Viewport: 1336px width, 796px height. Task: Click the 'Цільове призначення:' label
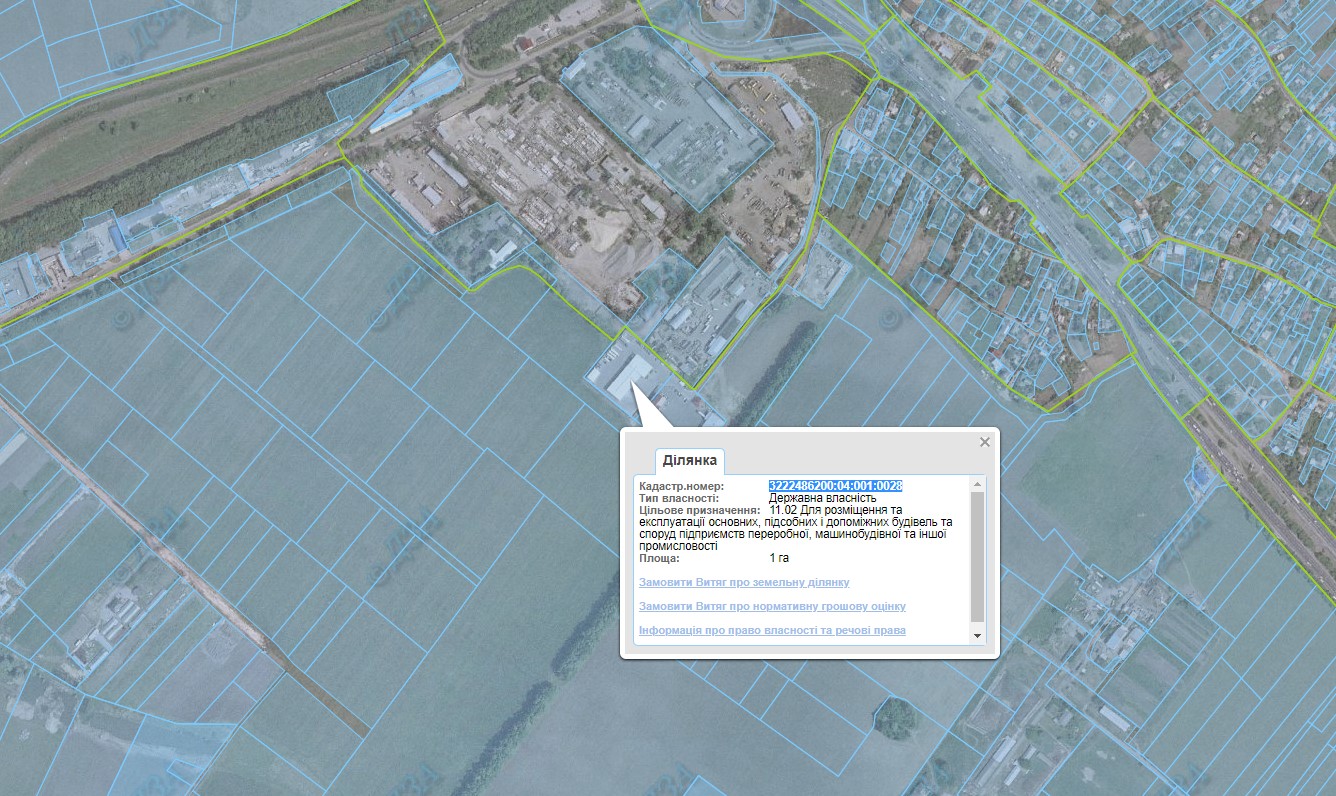(700, 510)
